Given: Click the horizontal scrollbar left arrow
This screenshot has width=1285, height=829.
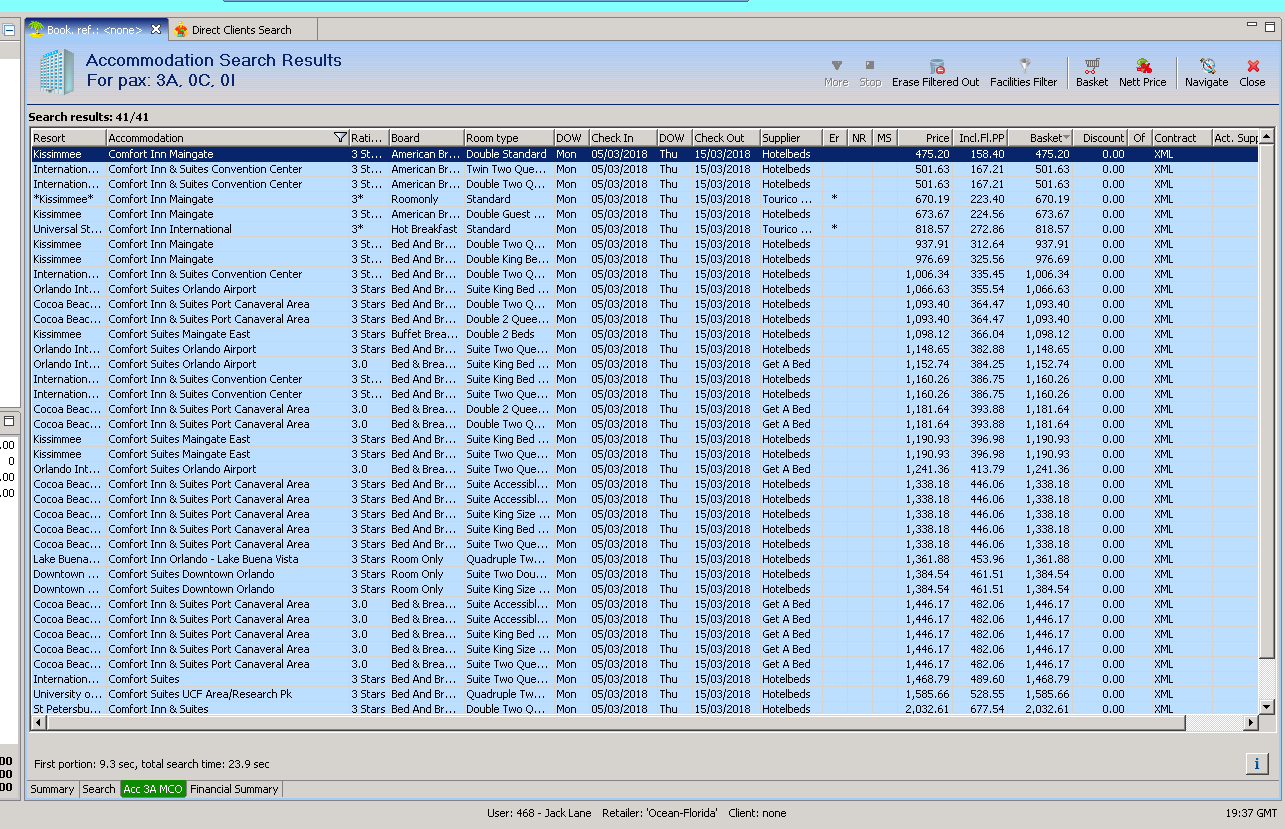Looking at the screenshot, I should coord(38,722).
